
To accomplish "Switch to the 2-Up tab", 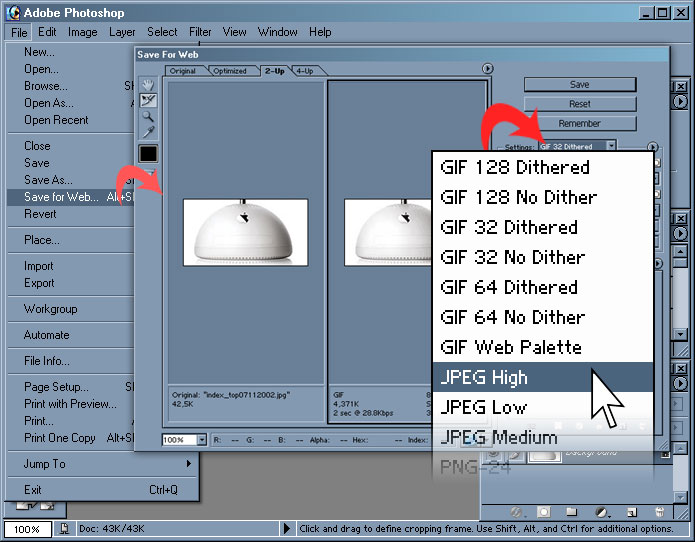I will [275, 71].
